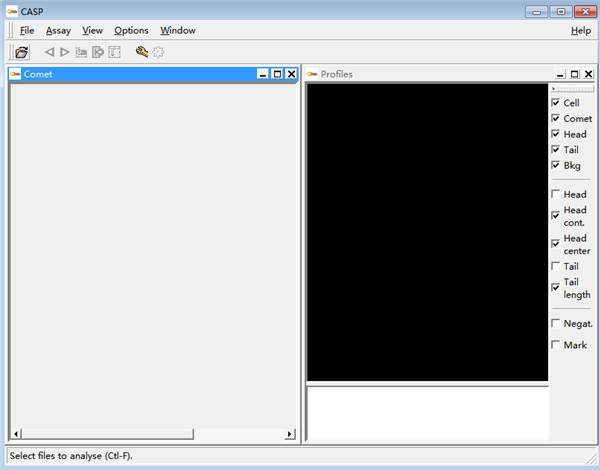Enable the Mark checkbox
The width and height of the screenshot is (600, 470).
click(x=556, y=345)
